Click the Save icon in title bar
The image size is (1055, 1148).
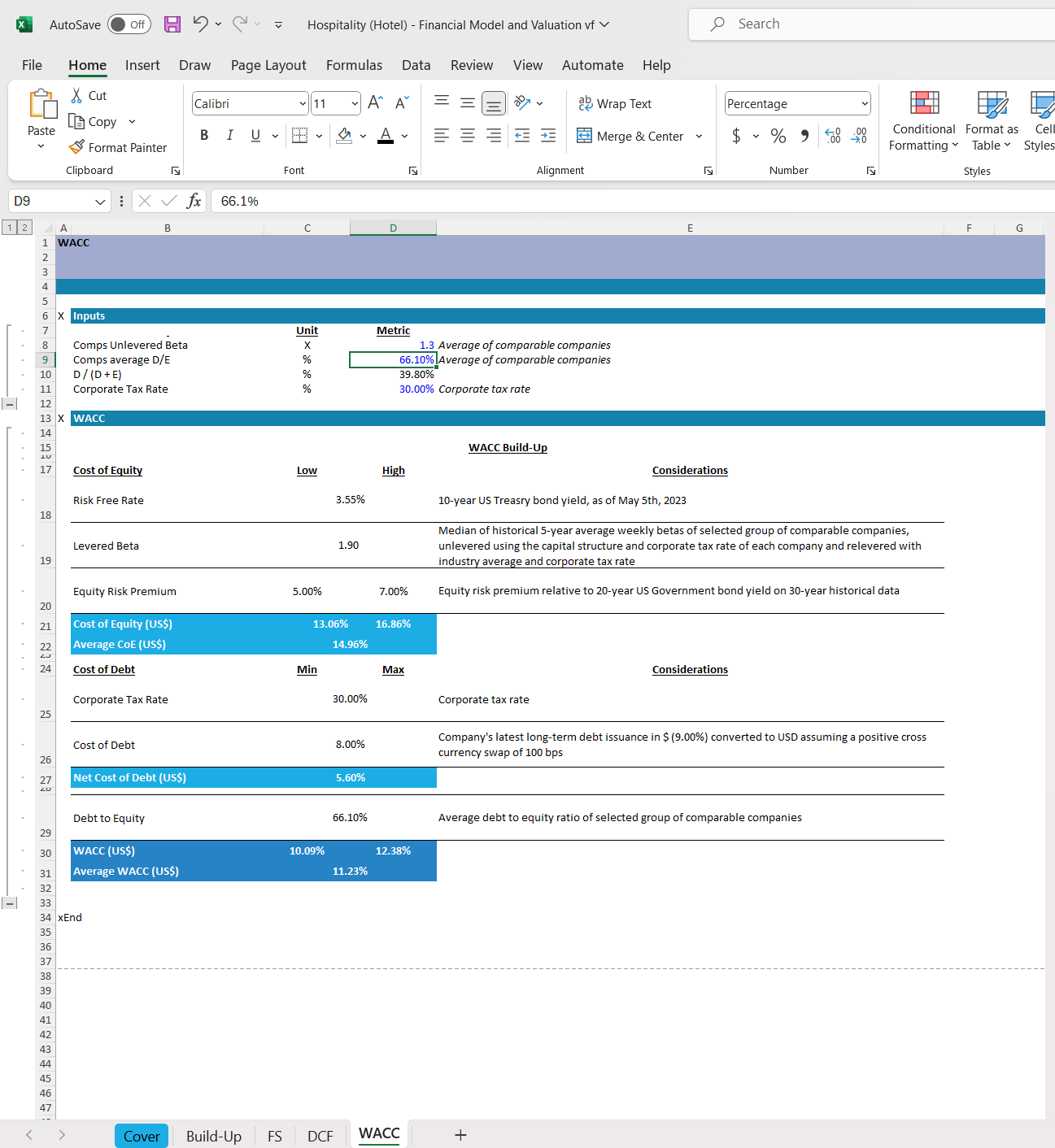click(172, 24)
